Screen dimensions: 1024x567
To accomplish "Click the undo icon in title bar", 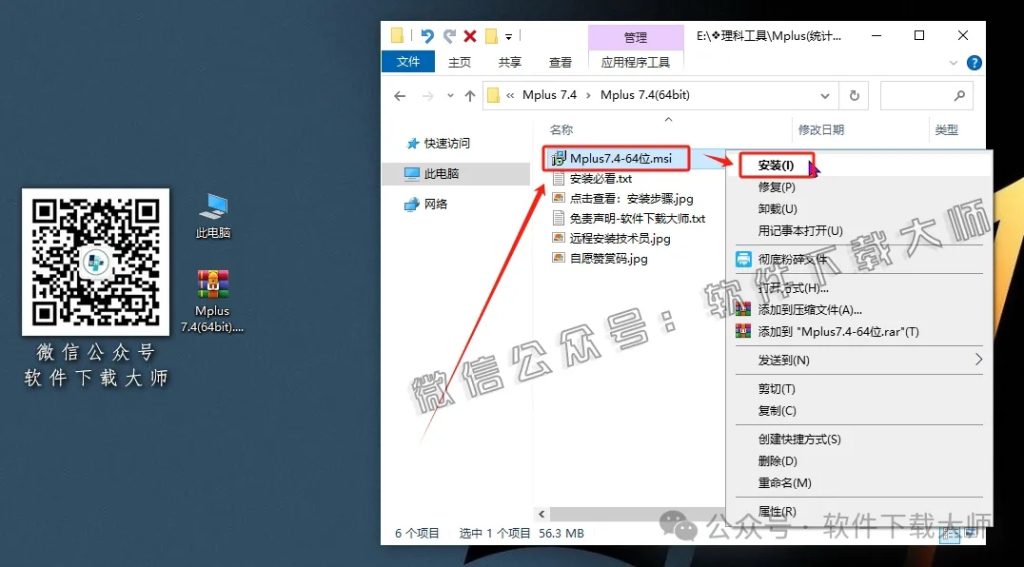I will 427,36.
